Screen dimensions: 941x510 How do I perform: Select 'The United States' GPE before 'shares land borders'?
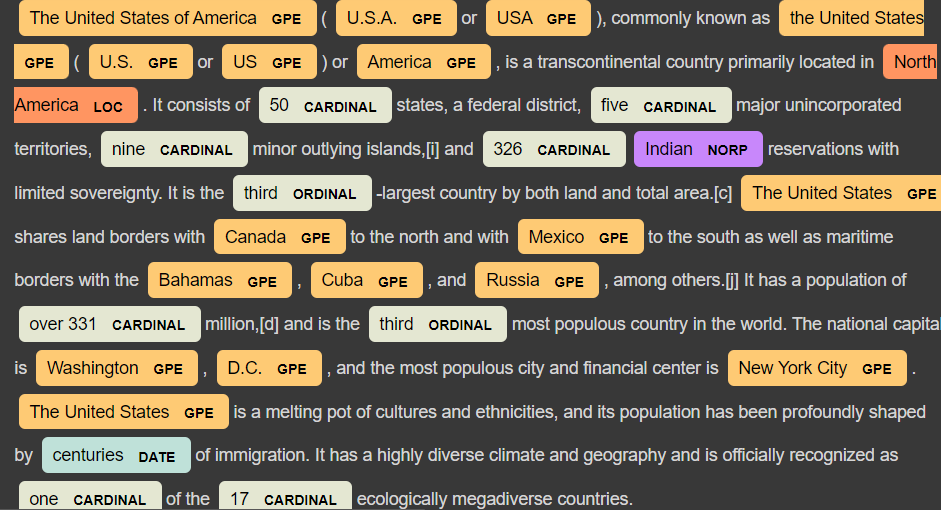(x=841, y=193)
